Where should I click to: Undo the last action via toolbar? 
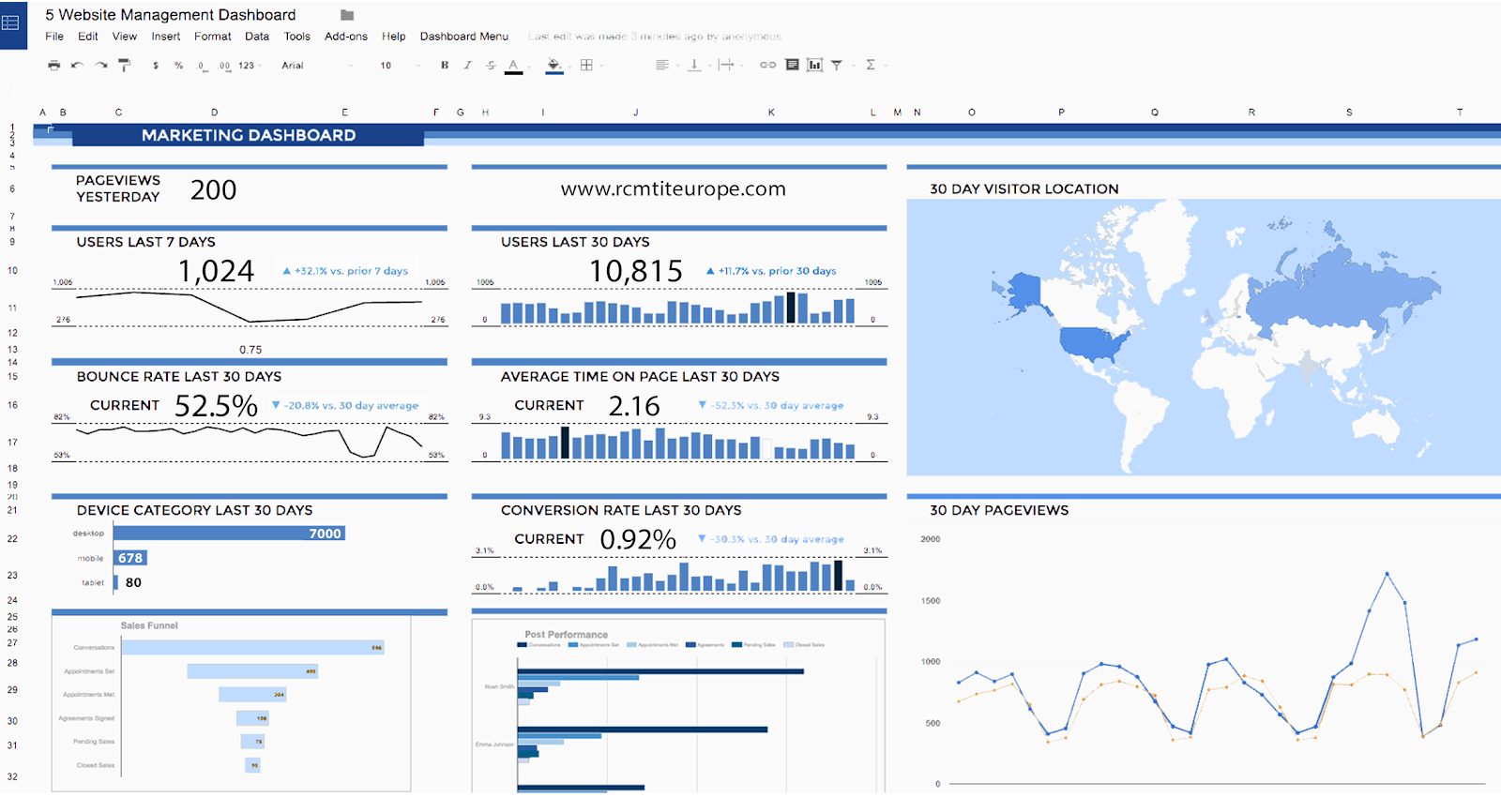point(77,66)
